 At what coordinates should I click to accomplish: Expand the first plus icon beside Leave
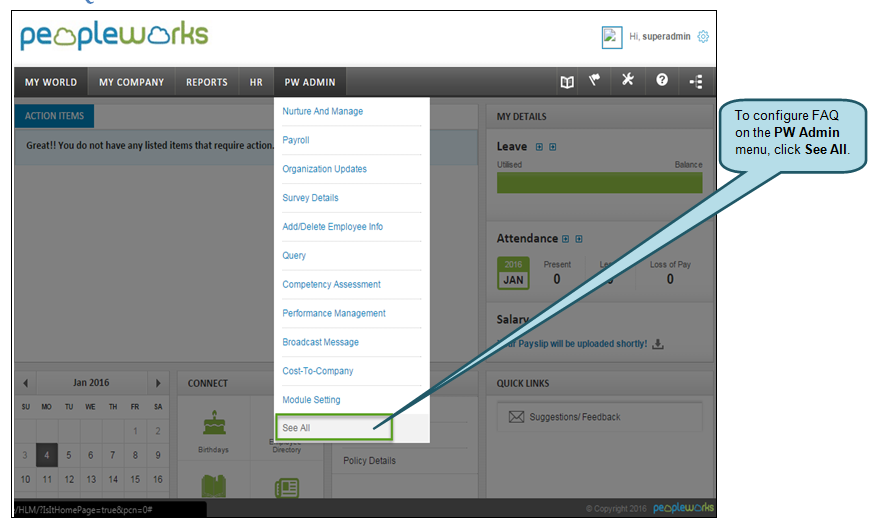539,147
